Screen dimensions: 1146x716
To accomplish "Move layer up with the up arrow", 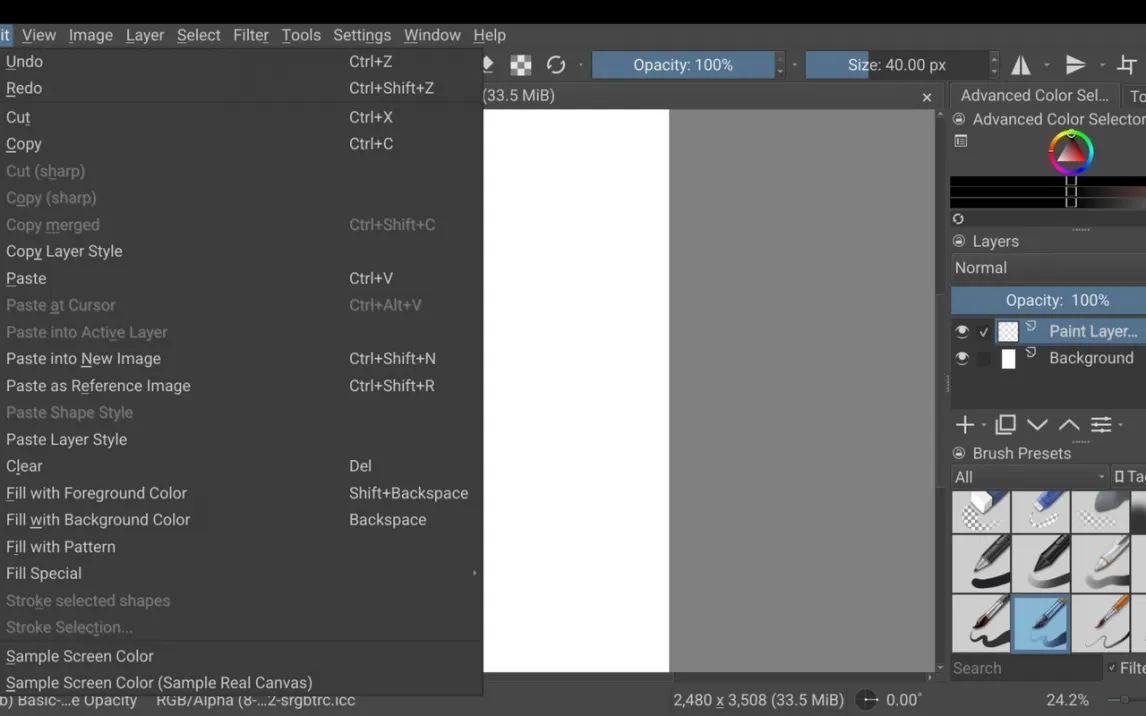I will pyautogui.click(x=1069, y=425).
